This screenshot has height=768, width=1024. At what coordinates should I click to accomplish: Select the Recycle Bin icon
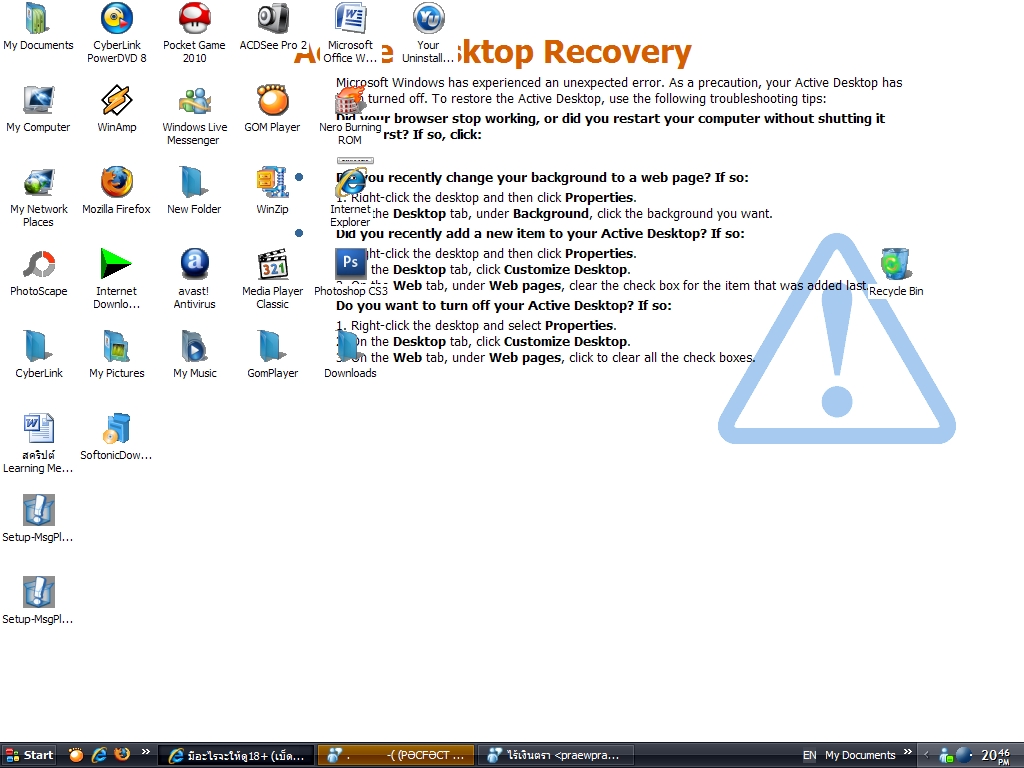pos(895,273)
